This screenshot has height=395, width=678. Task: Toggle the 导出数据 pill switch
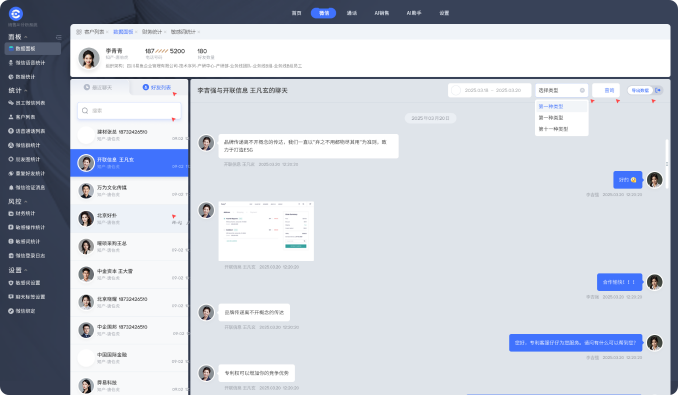(x=640, y=90)
